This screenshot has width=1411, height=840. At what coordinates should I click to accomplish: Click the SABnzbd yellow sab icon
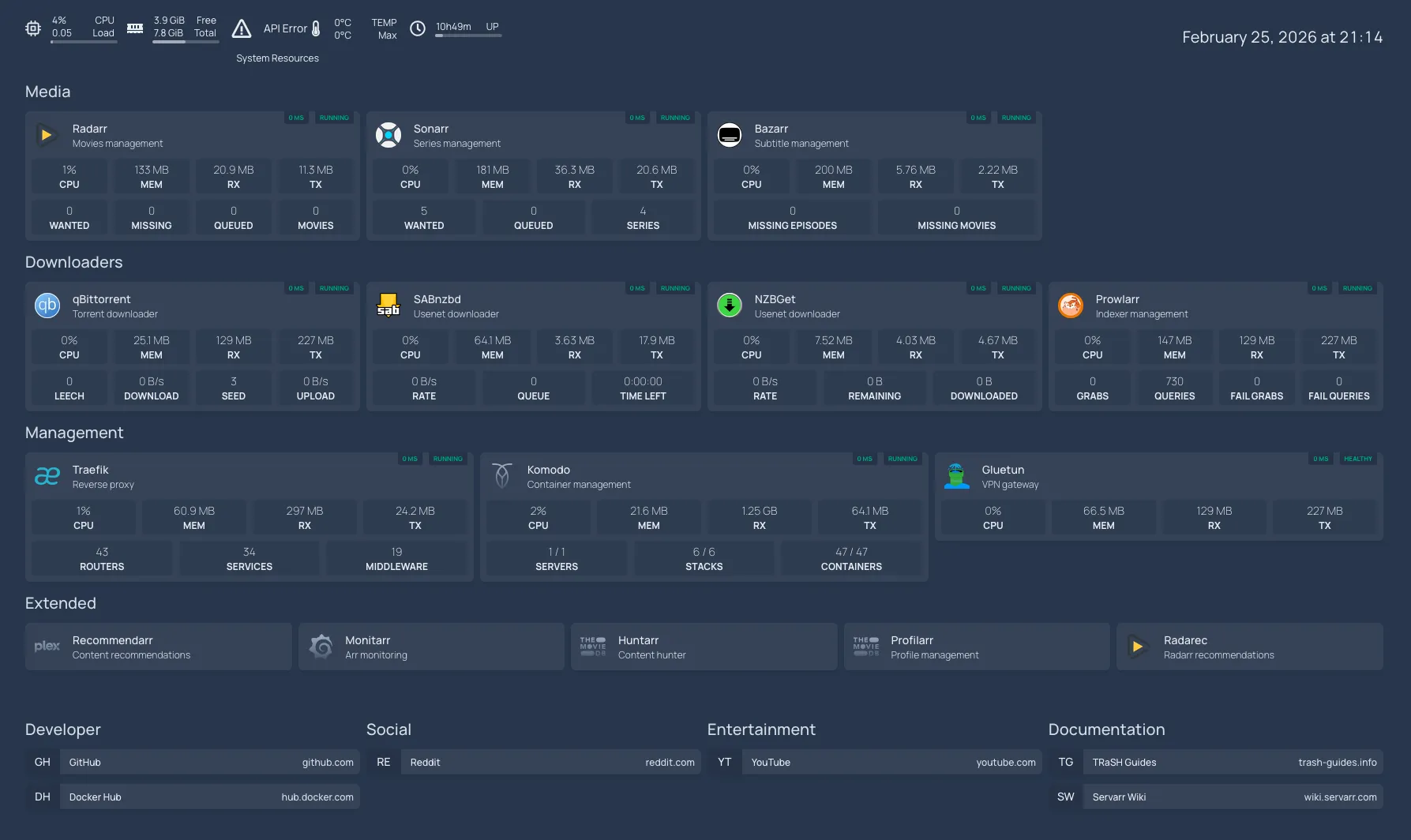coord(388,306)
